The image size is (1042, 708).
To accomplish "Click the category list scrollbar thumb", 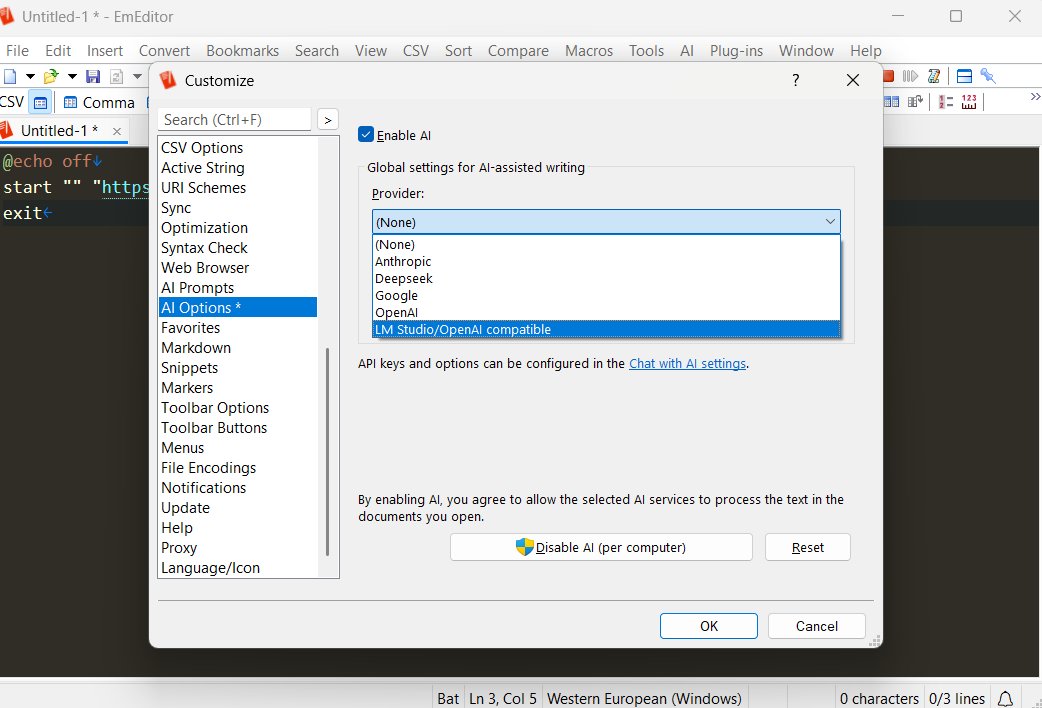I will 328,452.
